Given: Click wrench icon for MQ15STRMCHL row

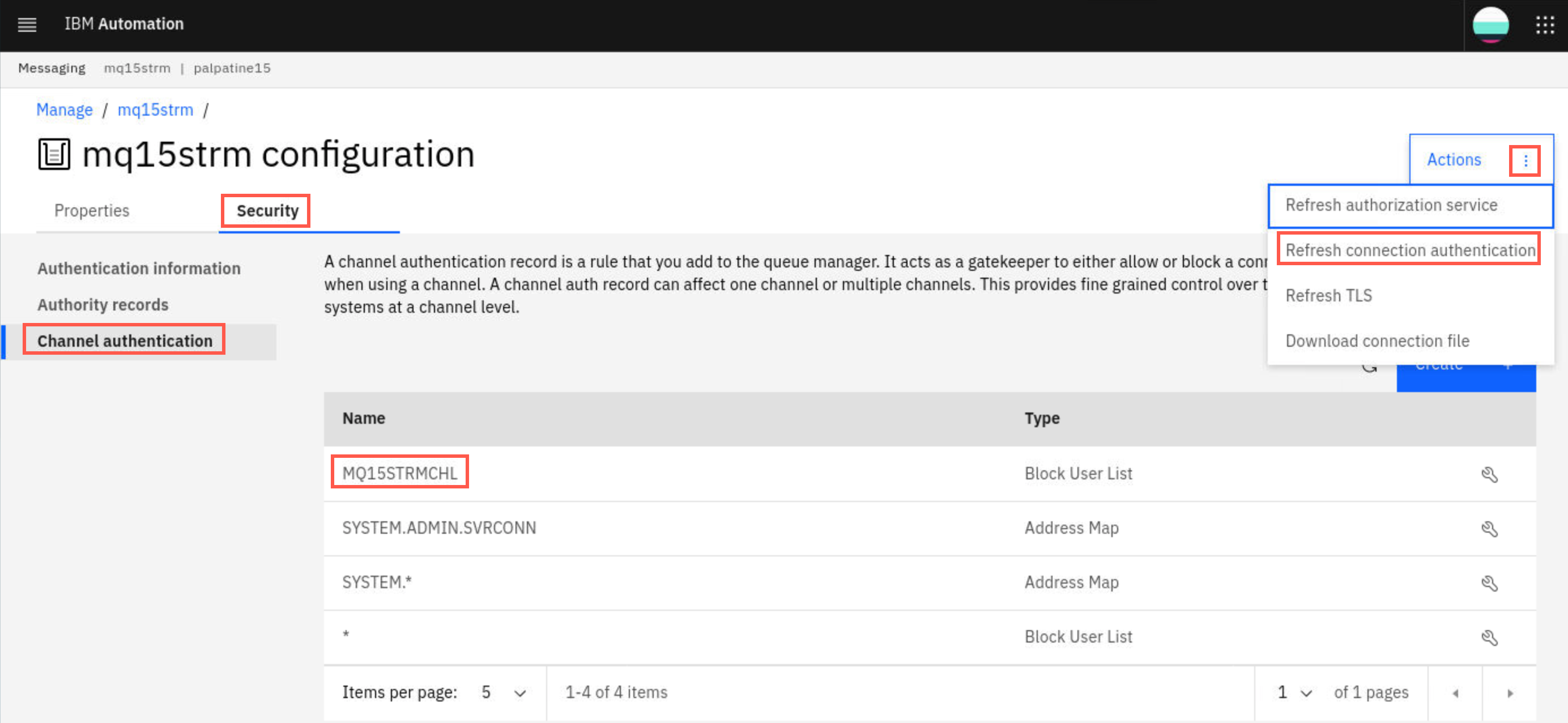Looking at the screenshot, I should tap(1489, 474).
